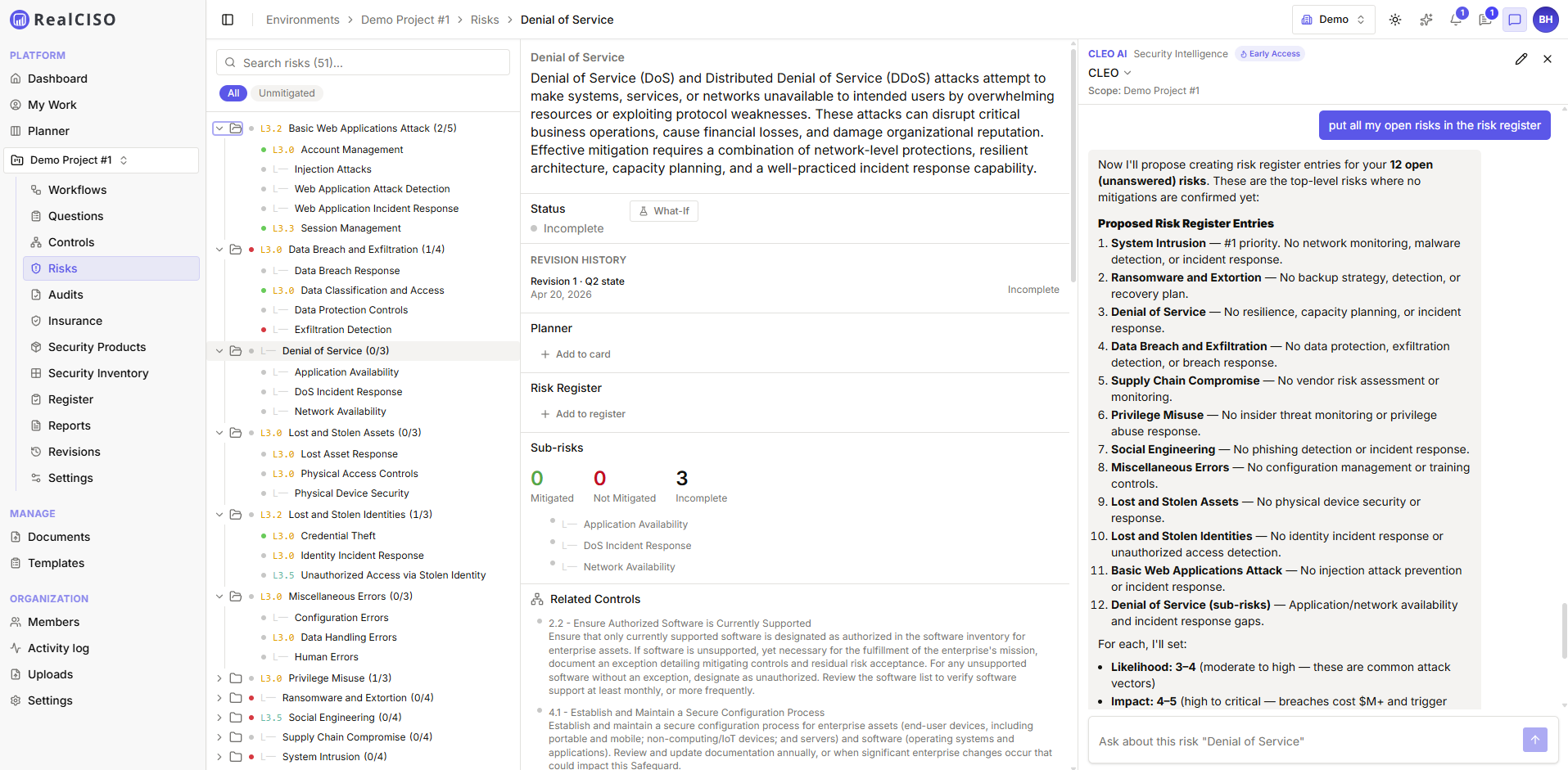This screenshot has width=1568, height=770.
Task: Open Demo Project #1 breadcrumb
Action: [x=405, y=20]
